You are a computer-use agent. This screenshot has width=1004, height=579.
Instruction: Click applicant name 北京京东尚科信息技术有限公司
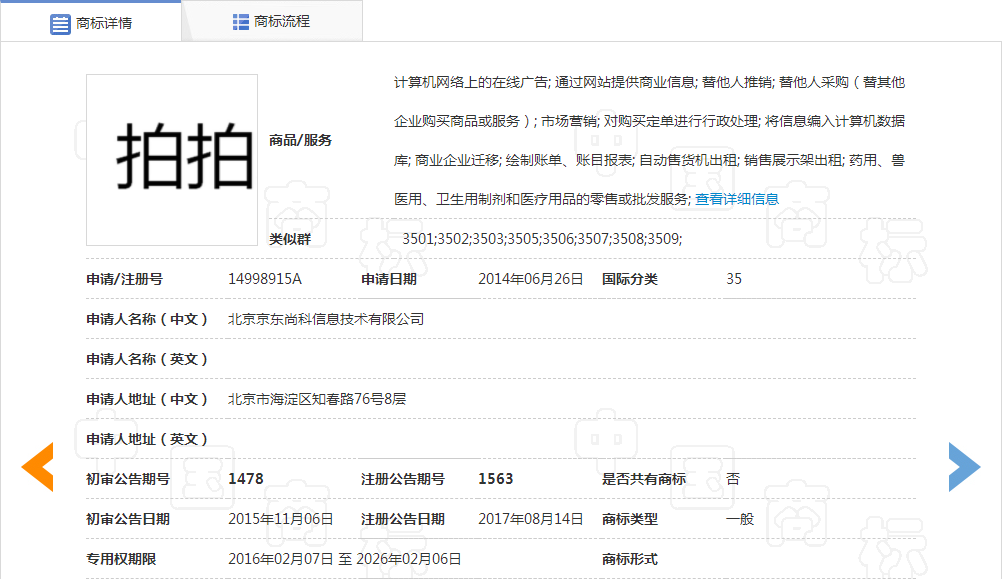click(326, 319)
